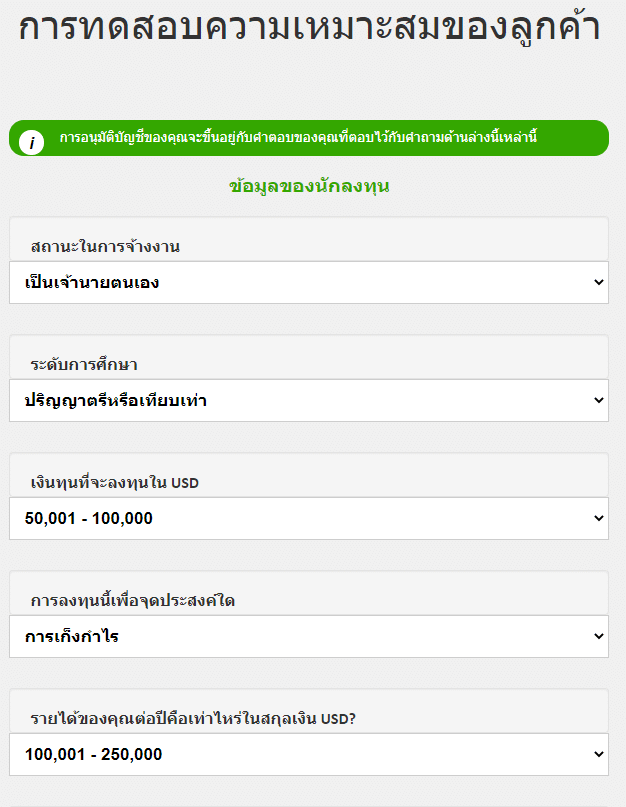
Task: Click the การทดสอบความเหมาะสมของลูกค้า page title
Action: click(x=309, y=28)
